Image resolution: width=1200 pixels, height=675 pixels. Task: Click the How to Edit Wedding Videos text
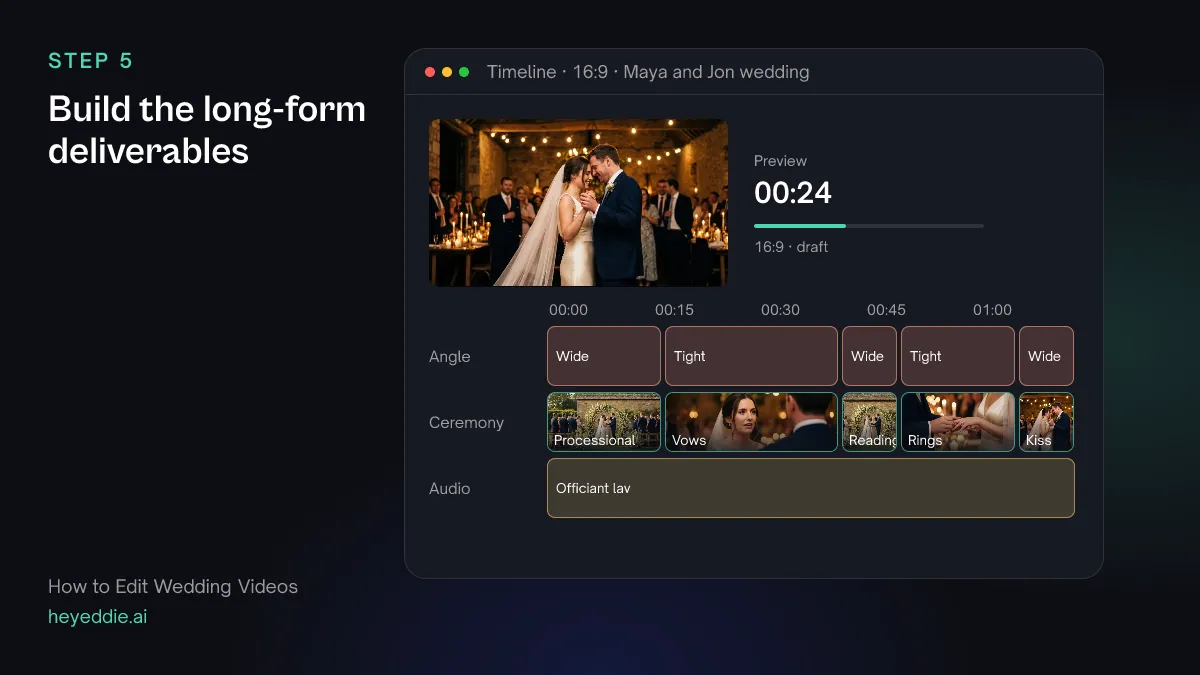point(173,587)
